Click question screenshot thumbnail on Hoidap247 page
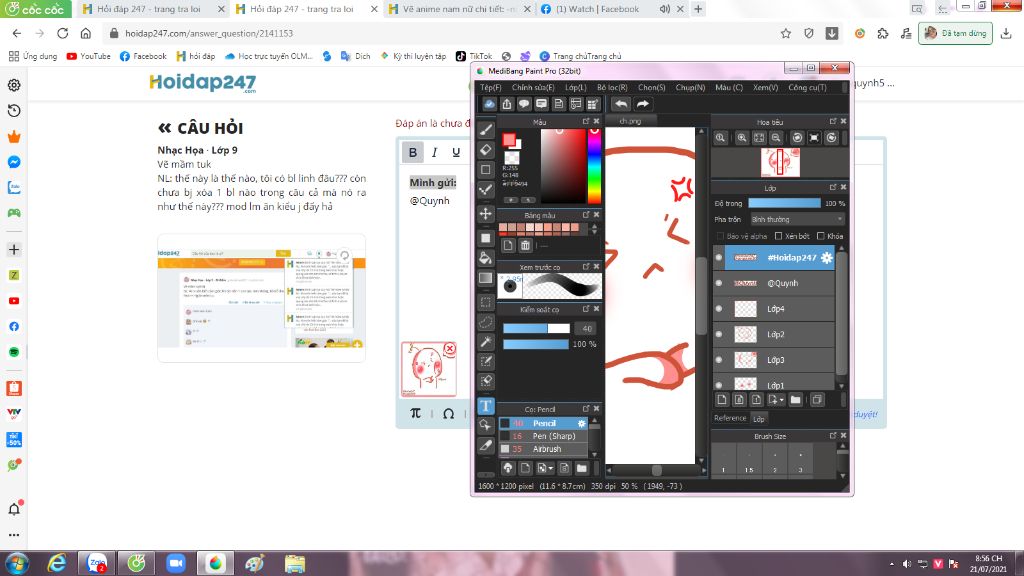 (x=261, y=298)
